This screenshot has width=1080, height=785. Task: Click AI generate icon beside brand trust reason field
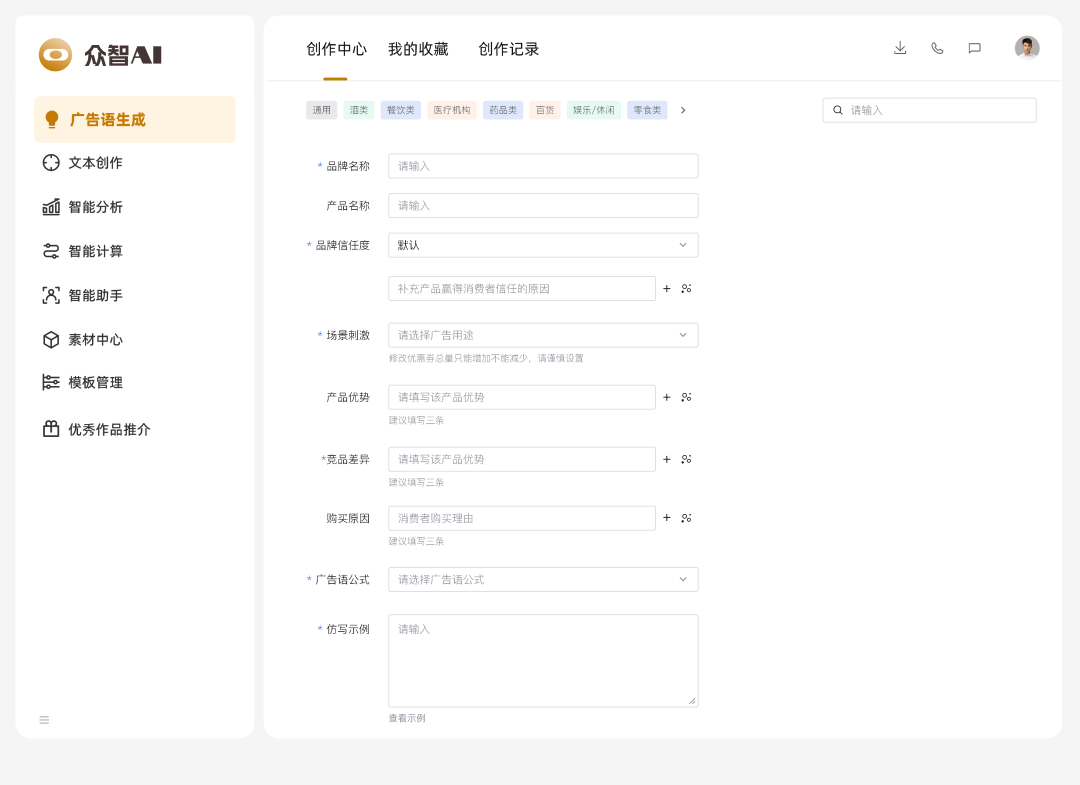pos(686,289)
